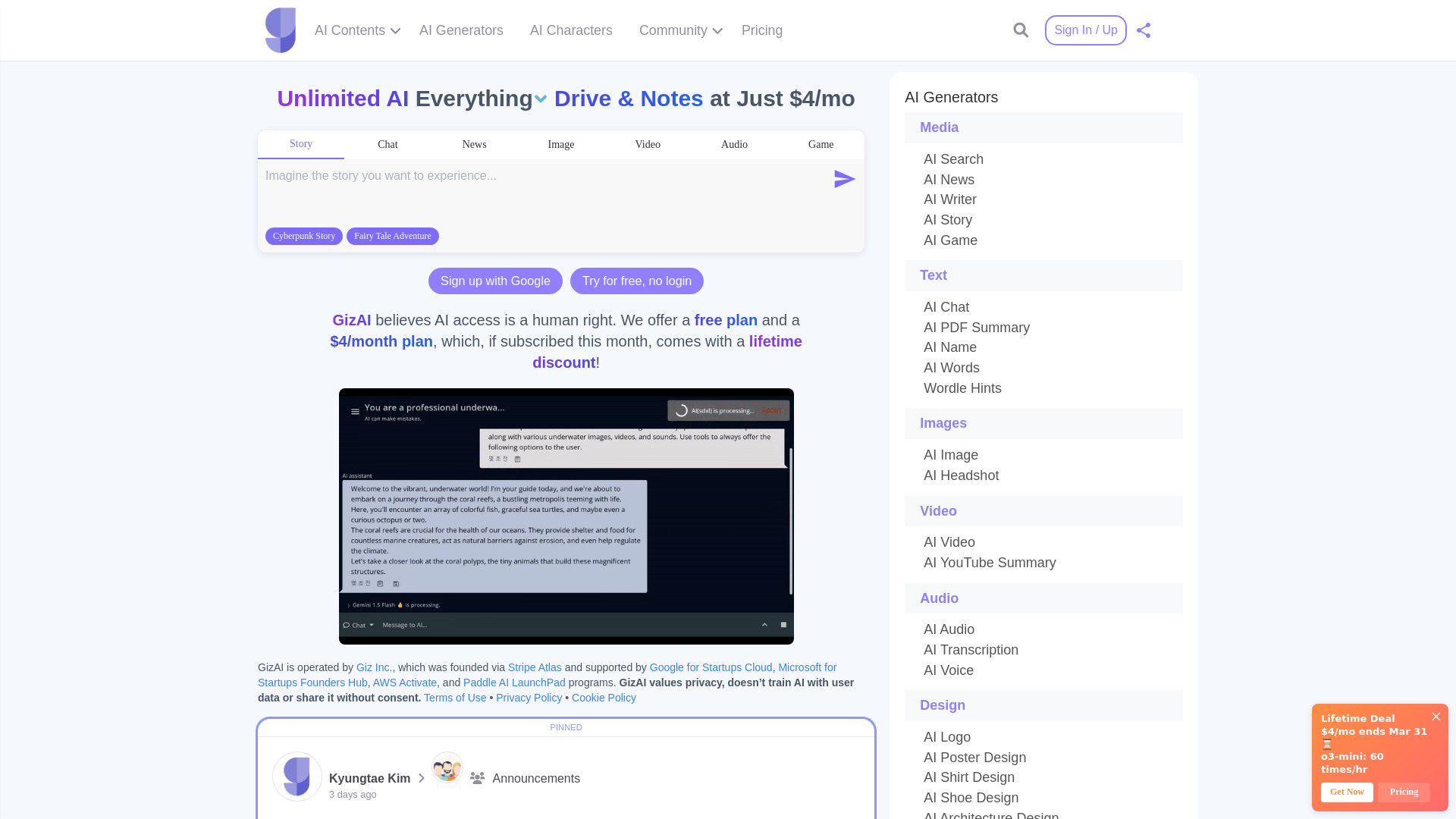Image resolution: width=1456 pixels, height=819 pixels.
Task: Click the Cyberpunk Story tag toggle
Action: click(x=304, y=236)
